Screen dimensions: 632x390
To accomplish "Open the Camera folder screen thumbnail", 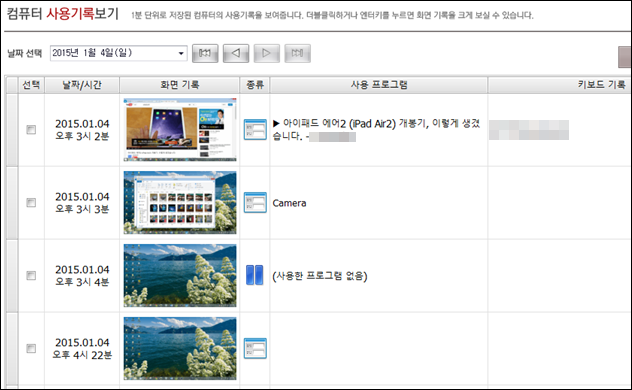I will 180,203.
